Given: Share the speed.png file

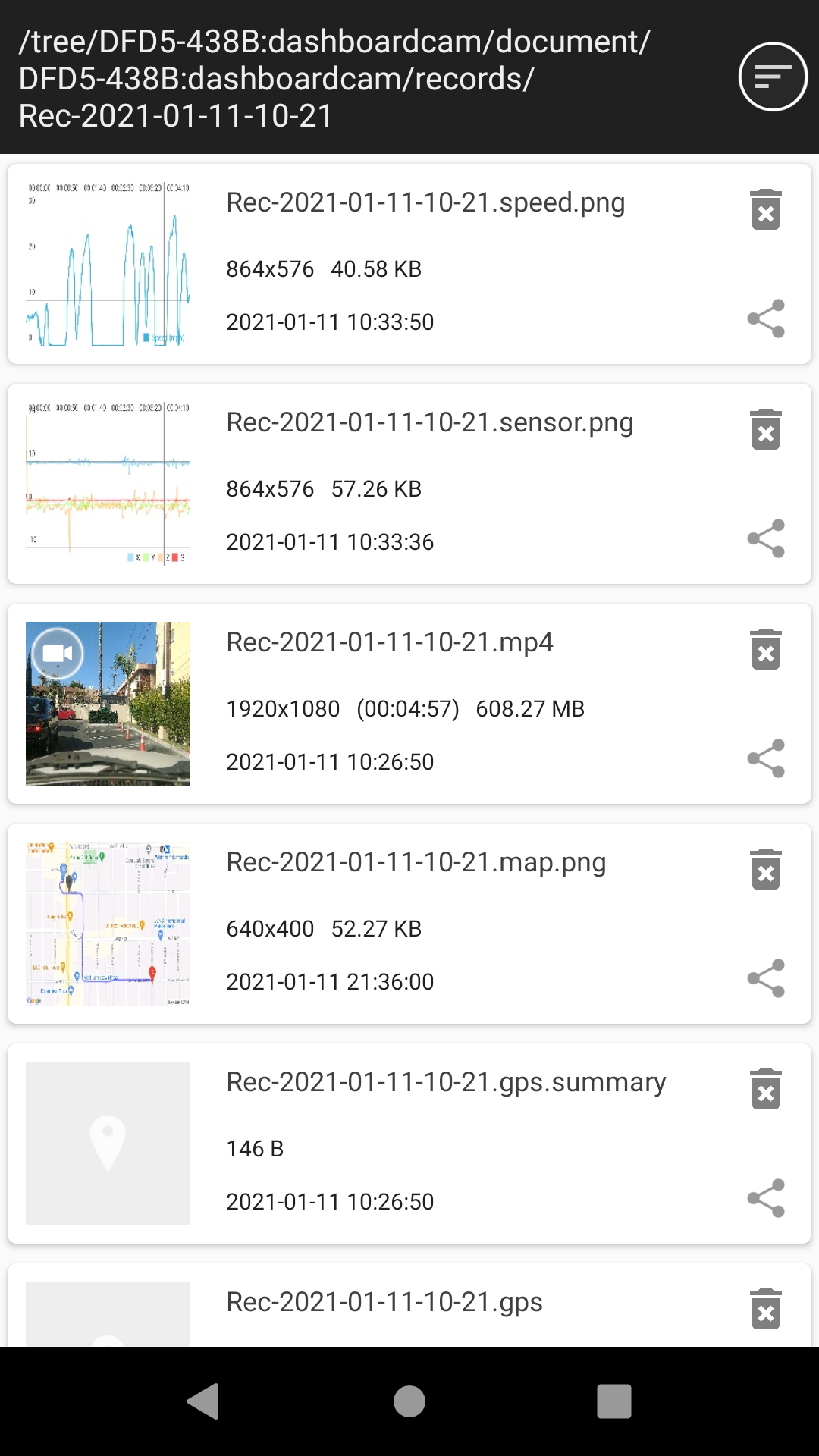Looking at the screenshot, I should pyautogui.click(x=766, y=318).
